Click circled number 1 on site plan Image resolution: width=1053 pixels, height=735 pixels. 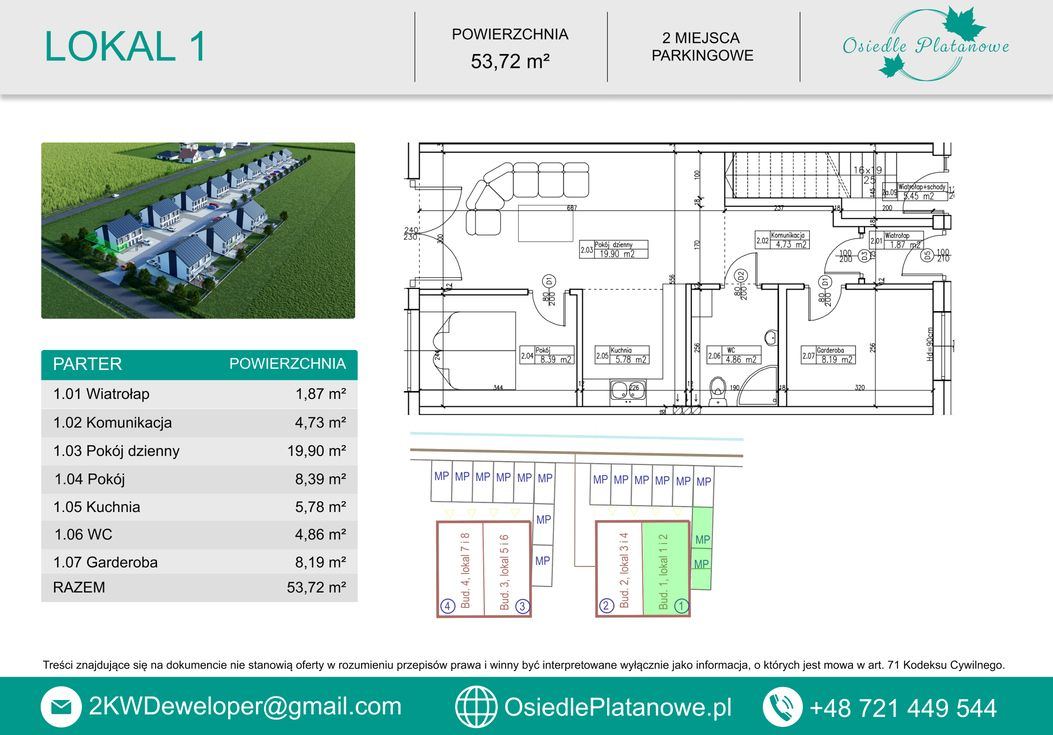pyautogui.click(x=681, y=606)
